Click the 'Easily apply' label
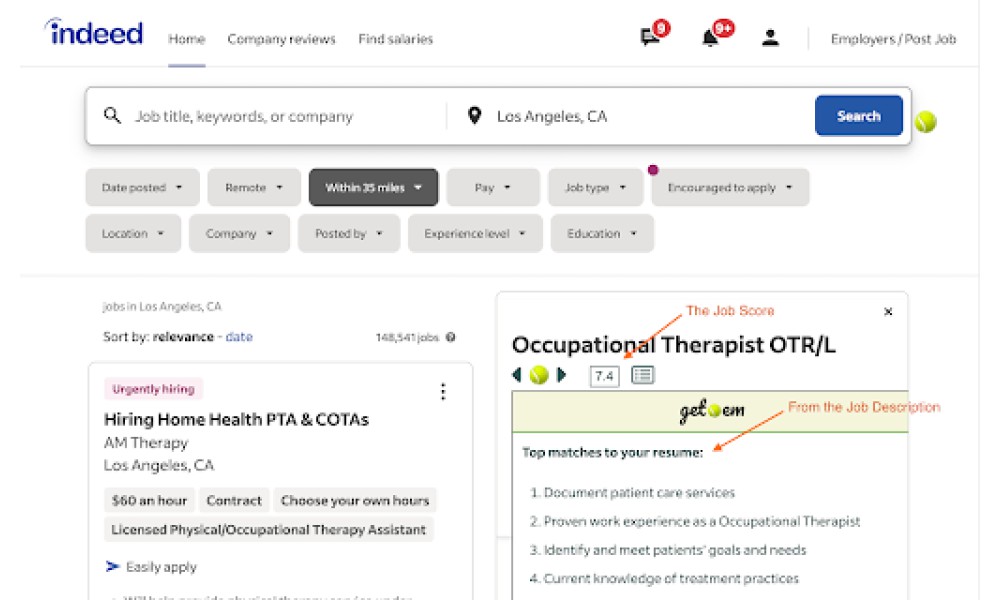Screen dimensions: 1000x600 pyautogui.click(x=161, y=567)
